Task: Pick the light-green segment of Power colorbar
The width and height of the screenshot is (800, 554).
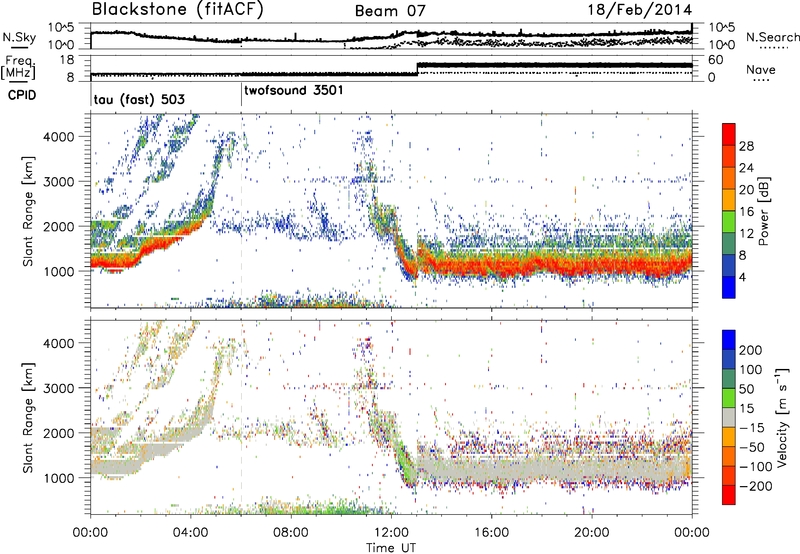Action: [x=729, y=222]
